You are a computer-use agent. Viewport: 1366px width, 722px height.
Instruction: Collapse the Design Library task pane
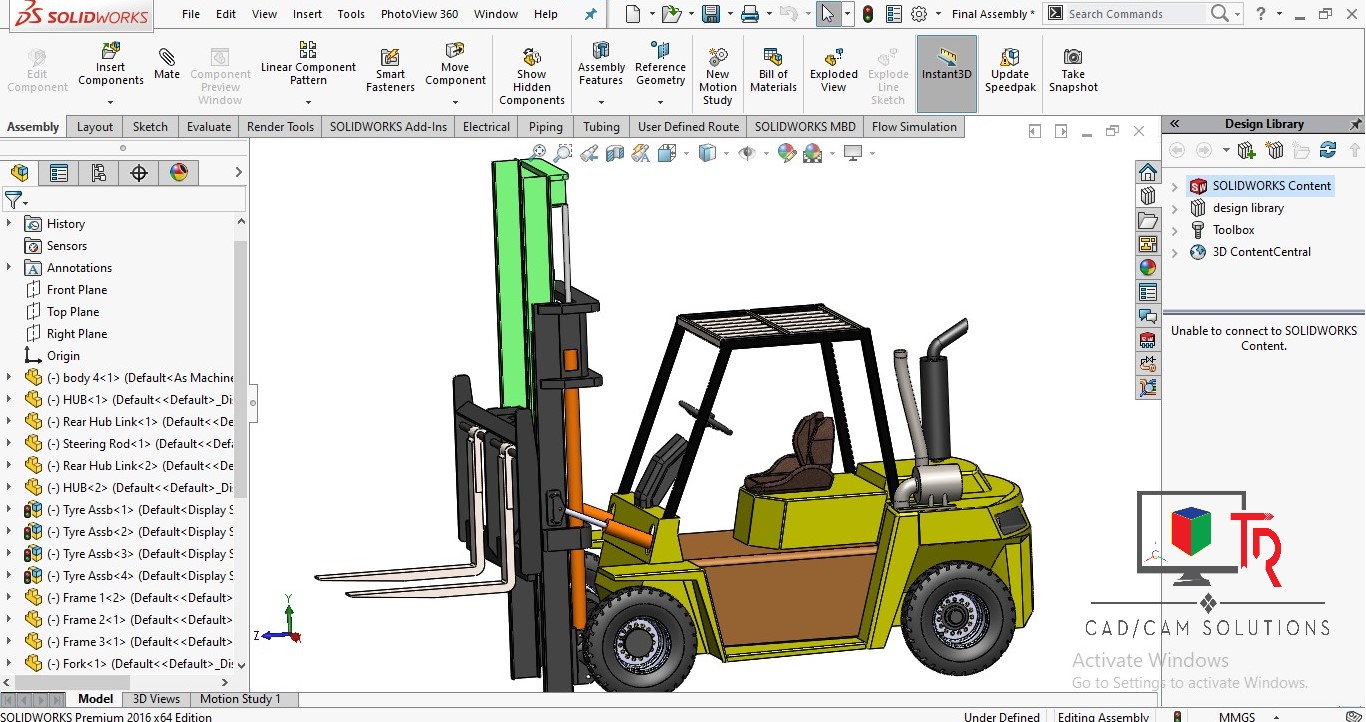[1175, 124]
